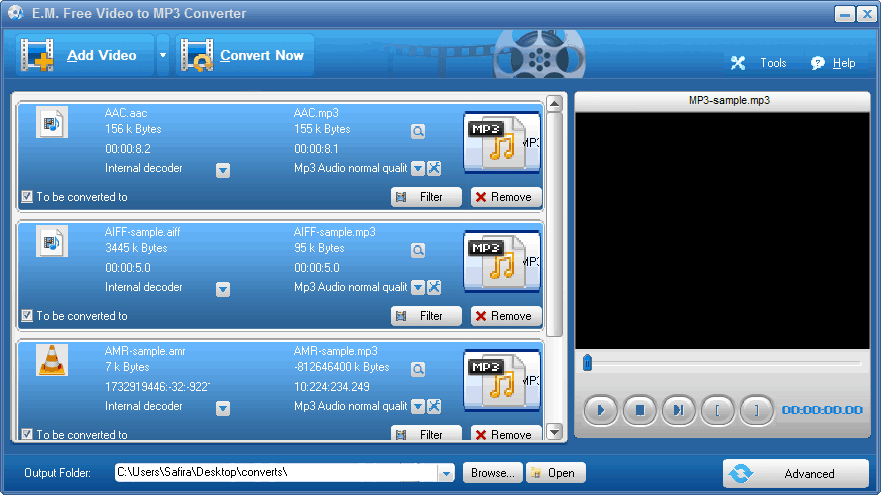The width and height of the screenshot is (881, 495).
Task: Open profile settings tool icon for AMR-sample.mp3
Action: pos(434,406)
